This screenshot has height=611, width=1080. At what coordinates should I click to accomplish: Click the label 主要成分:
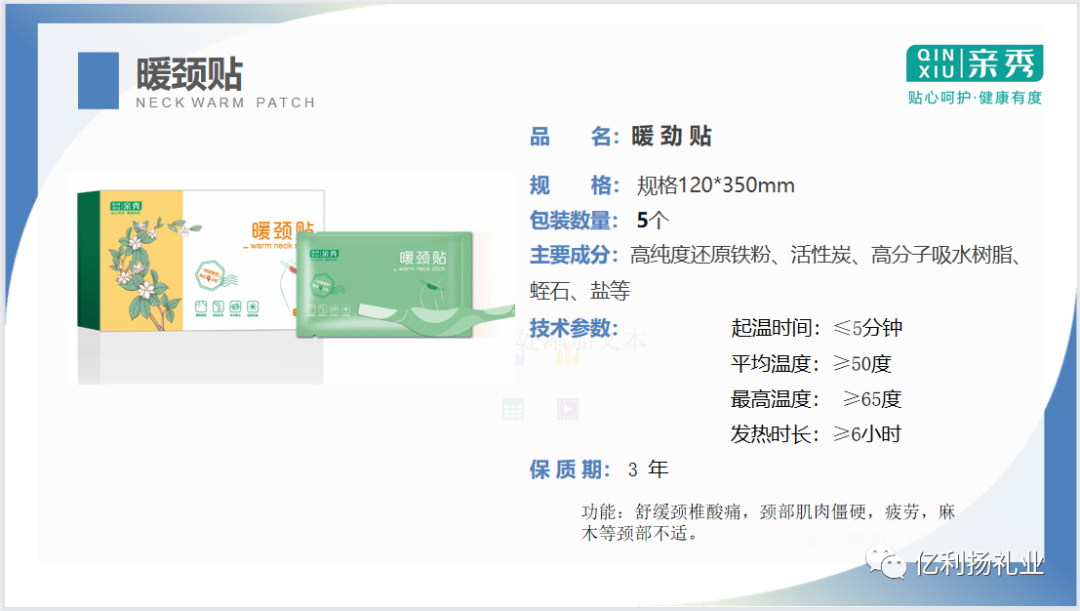[574, 256]
